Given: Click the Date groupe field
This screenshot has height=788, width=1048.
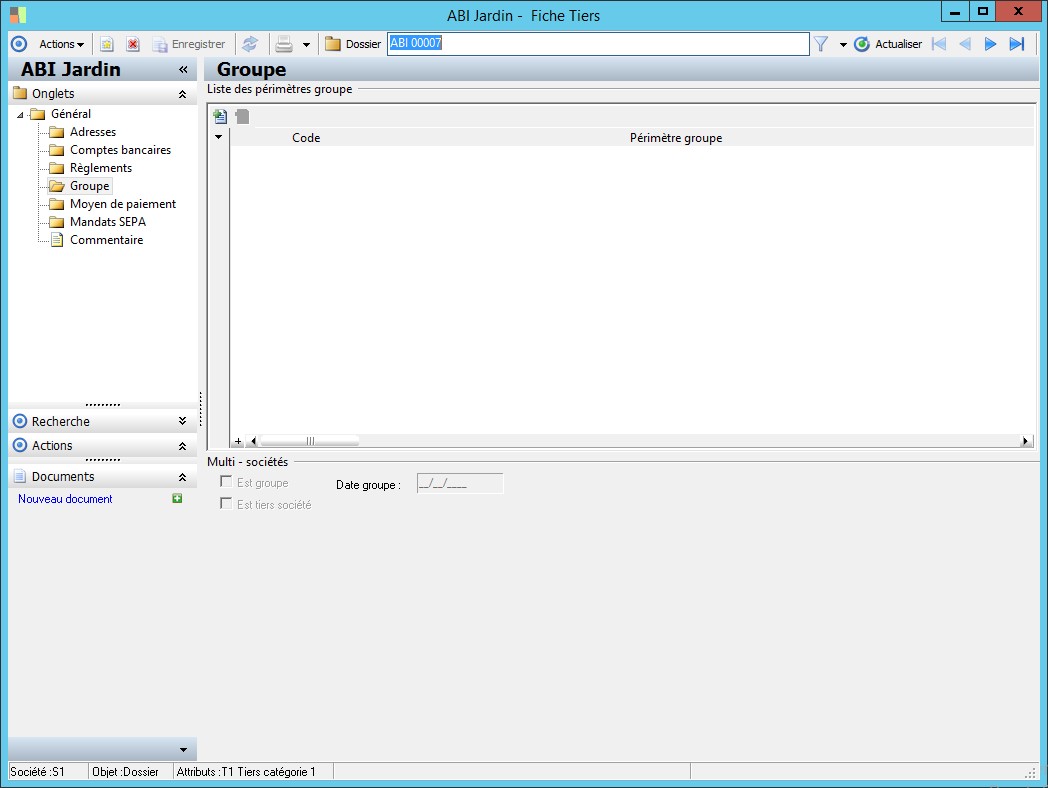Looking at the screenshot, I should point(460,483).
